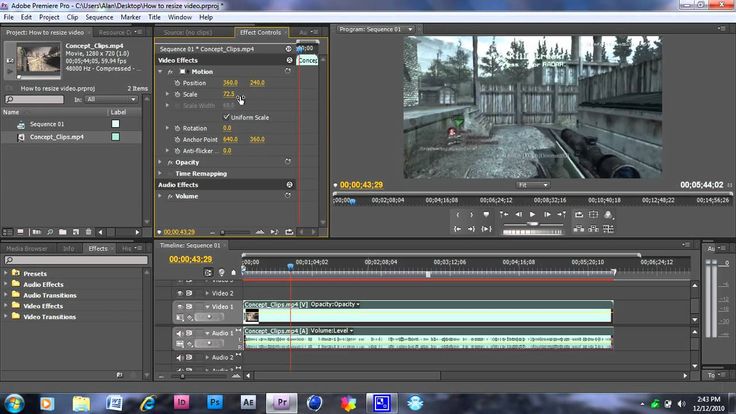The image size is (736, 414).
Task: Expand the Opacity effect
Action: [x=161, y=162]
